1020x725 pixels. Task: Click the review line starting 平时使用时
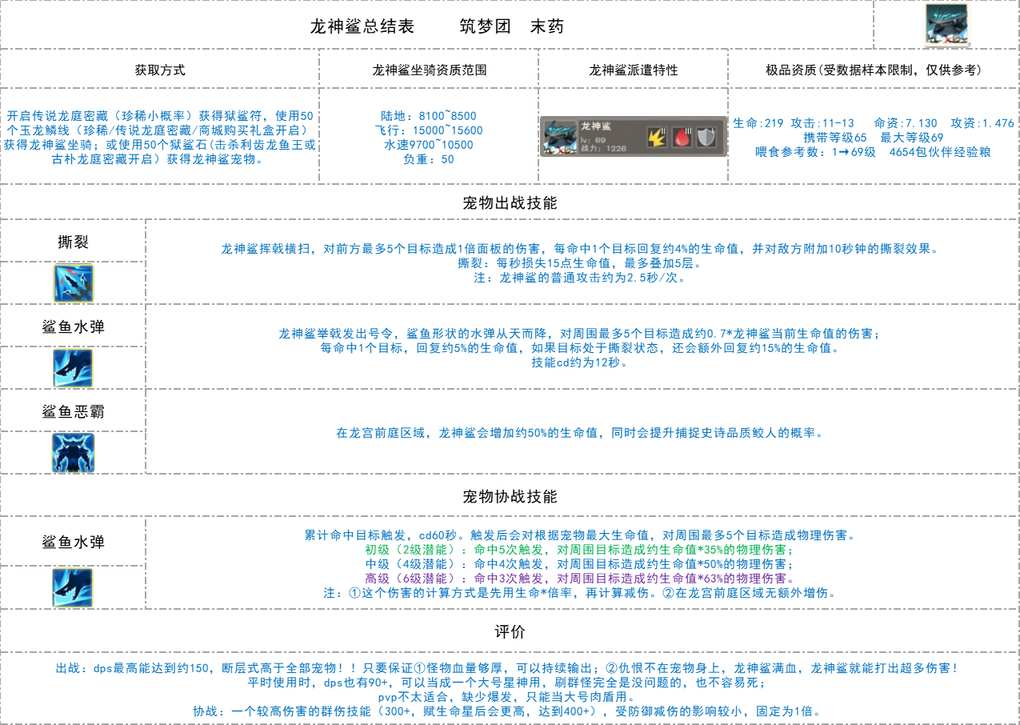507,682
